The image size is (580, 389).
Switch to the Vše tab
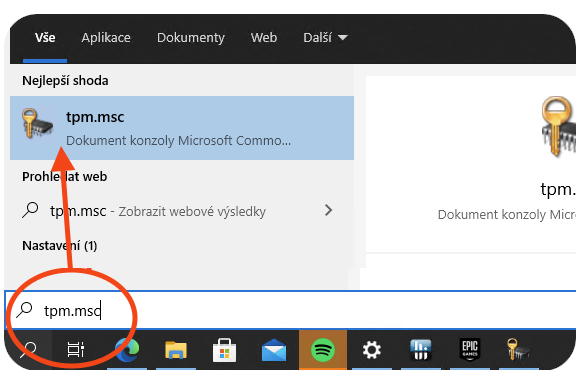45,38
